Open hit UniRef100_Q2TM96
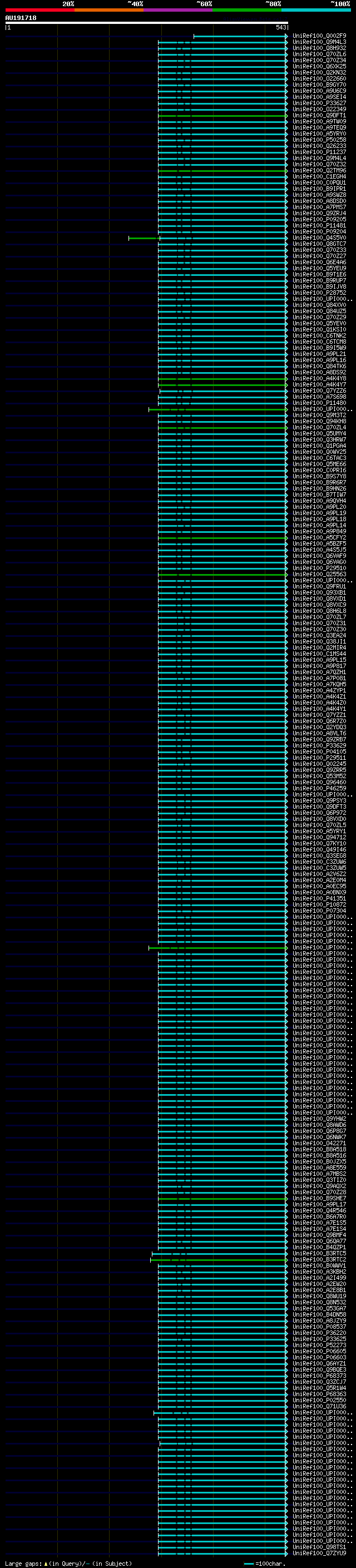Image resolution: width=356 pixels, height=1568 pixels. coord(319,170)
